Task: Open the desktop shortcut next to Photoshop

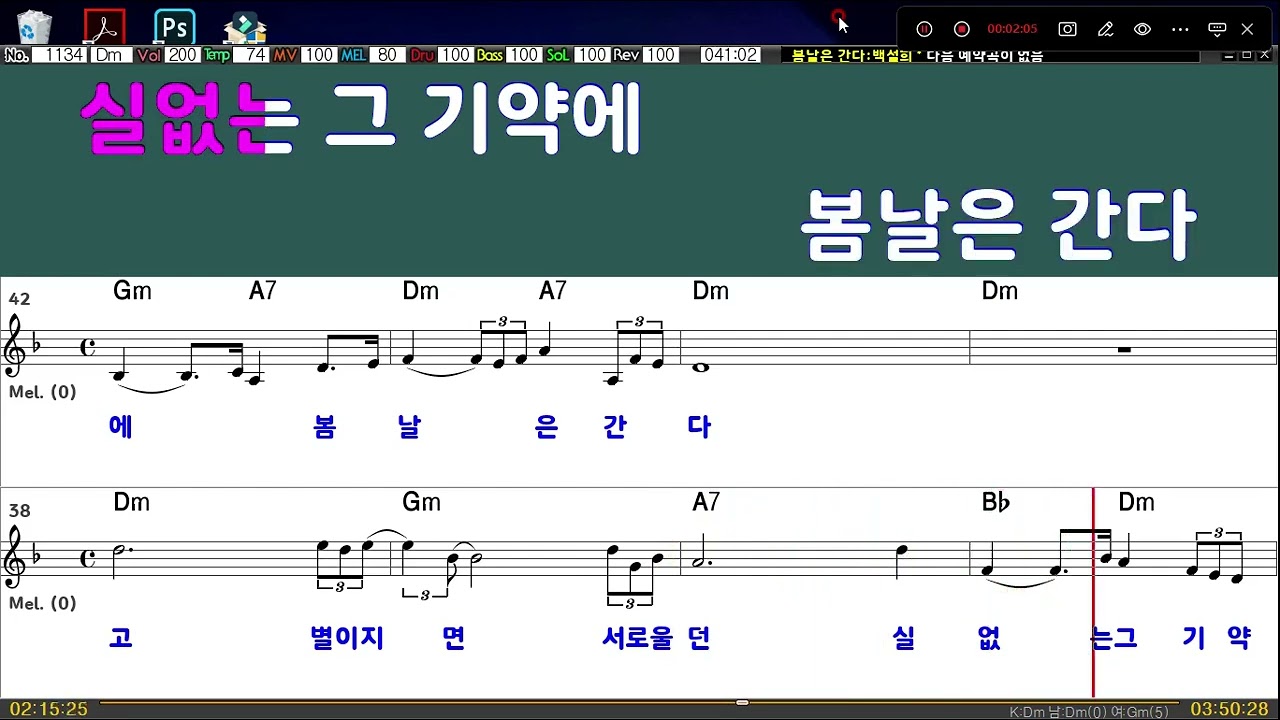Action: 245,27
